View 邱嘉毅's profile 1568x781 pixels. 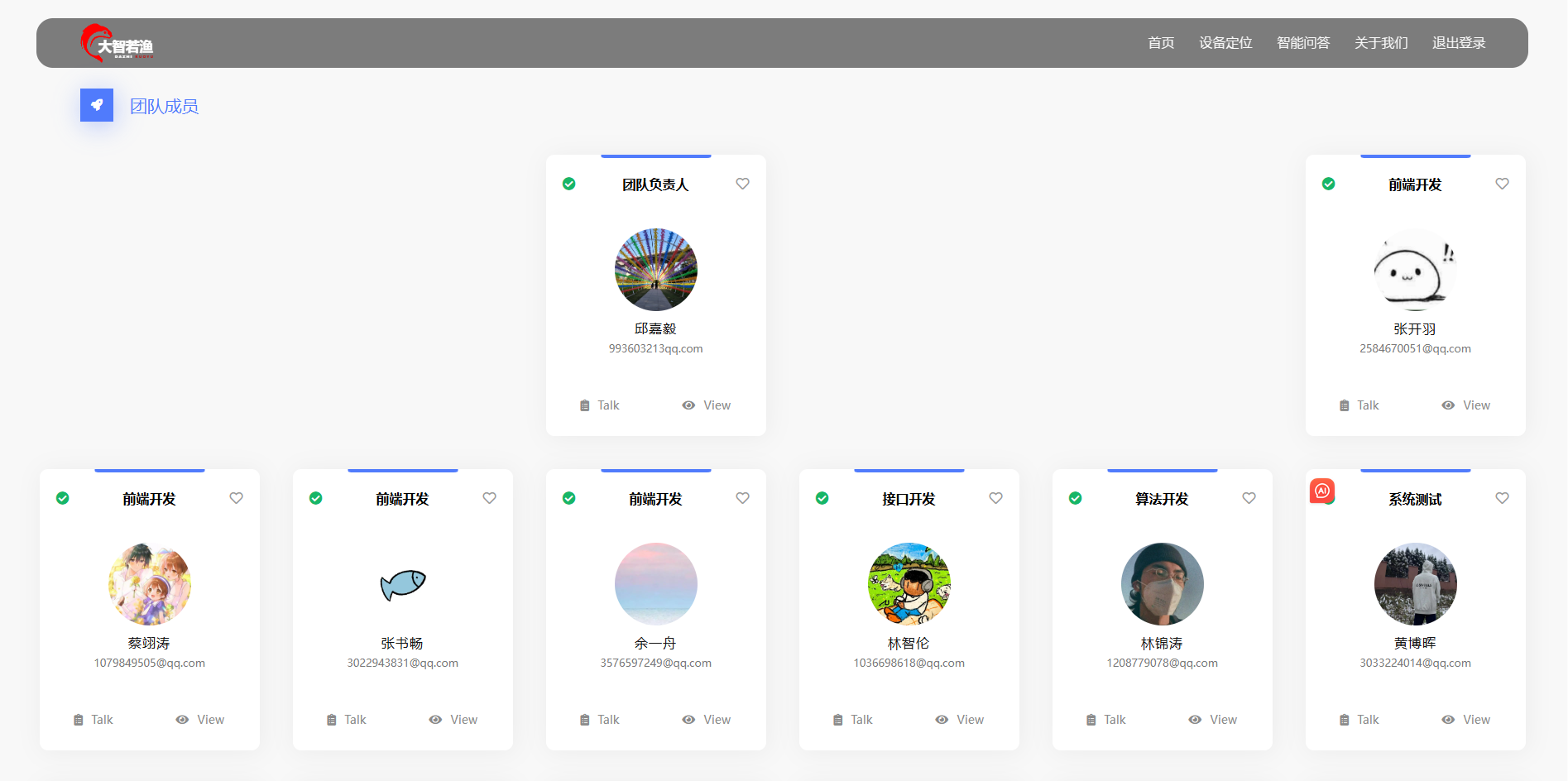(707, 405)
